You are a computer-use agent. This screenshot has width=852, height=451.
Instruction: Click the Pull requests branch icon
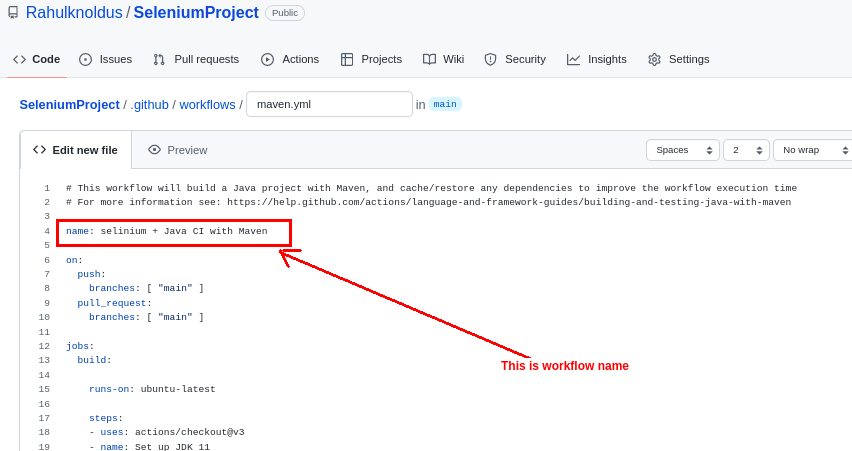pyautogui.click(x=159, y=59)
